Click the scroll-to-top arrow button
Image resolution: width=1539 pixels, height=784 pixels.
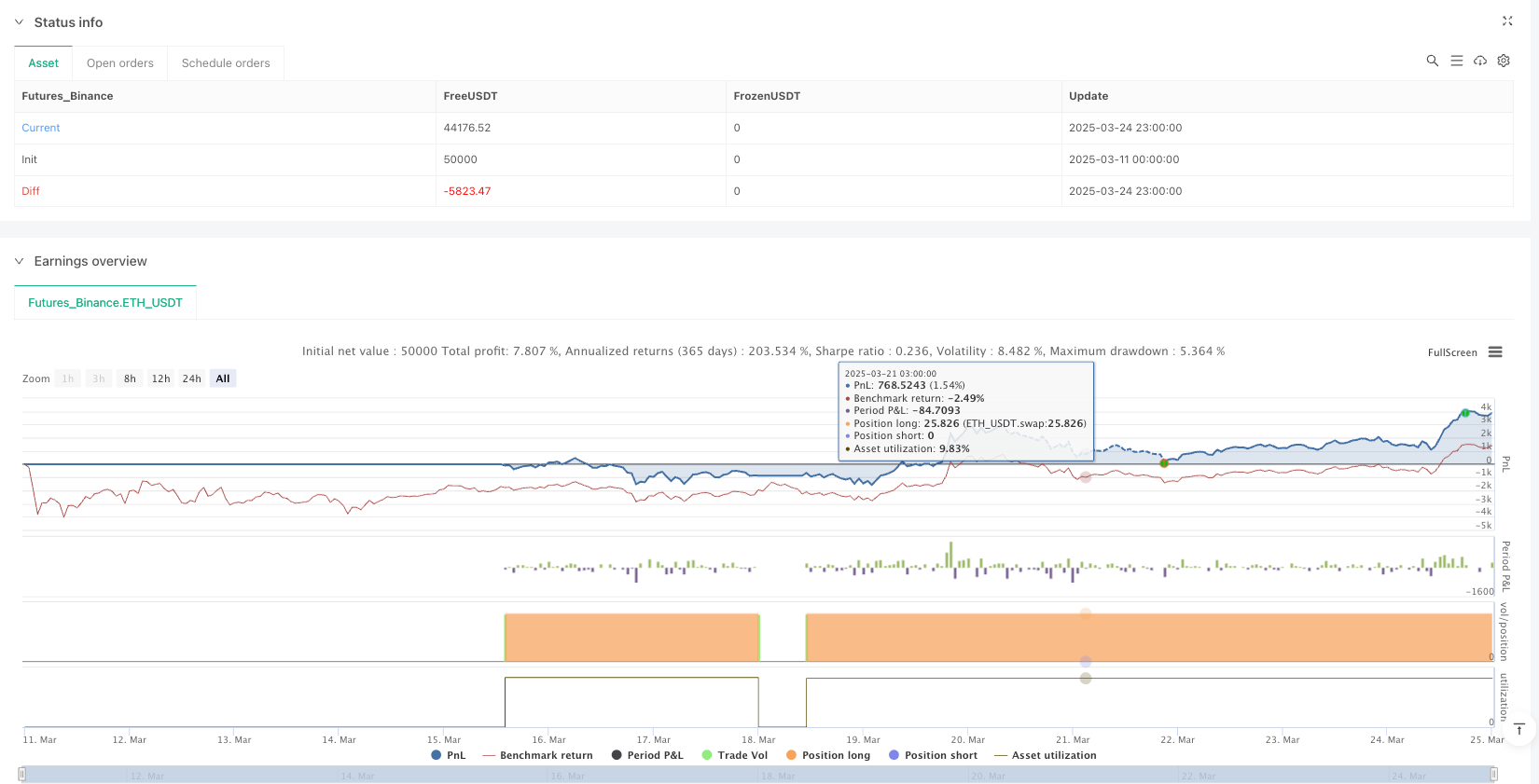(x=1518, y=729)
